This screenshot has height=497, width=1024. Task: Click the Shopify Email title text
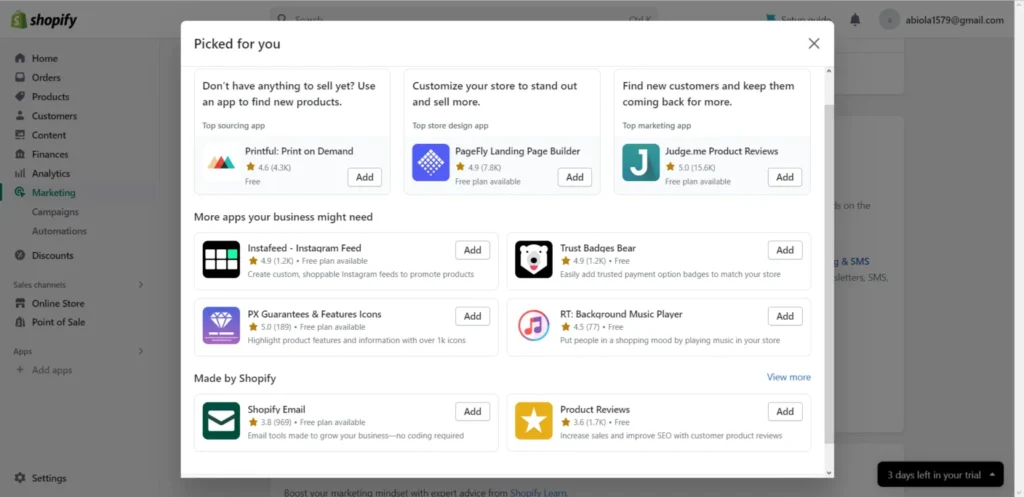coord(276,409)
